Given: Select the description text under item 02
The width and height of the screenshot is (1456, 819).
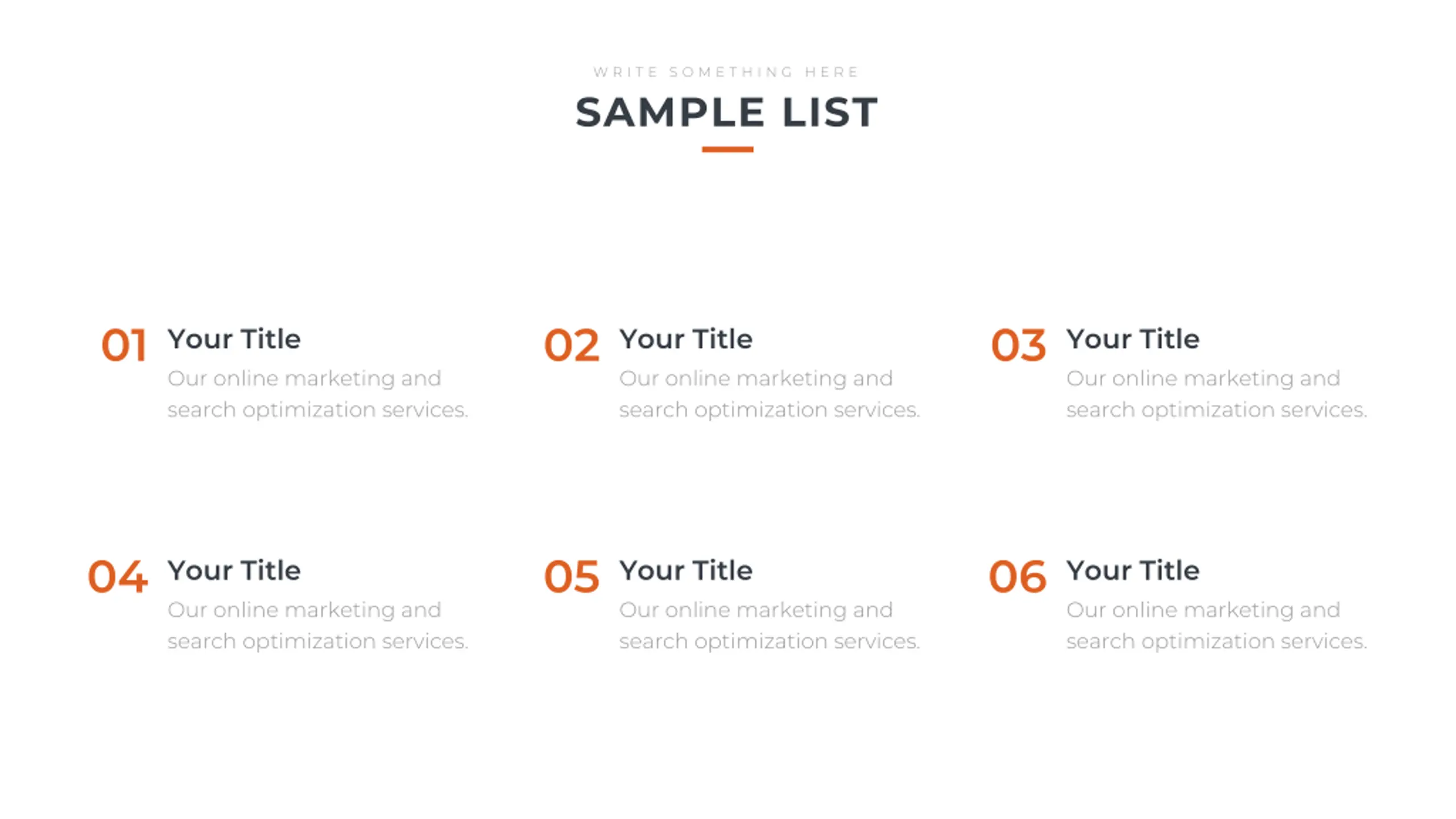Looking at the screenshot, I should click(x=769, y=394).
